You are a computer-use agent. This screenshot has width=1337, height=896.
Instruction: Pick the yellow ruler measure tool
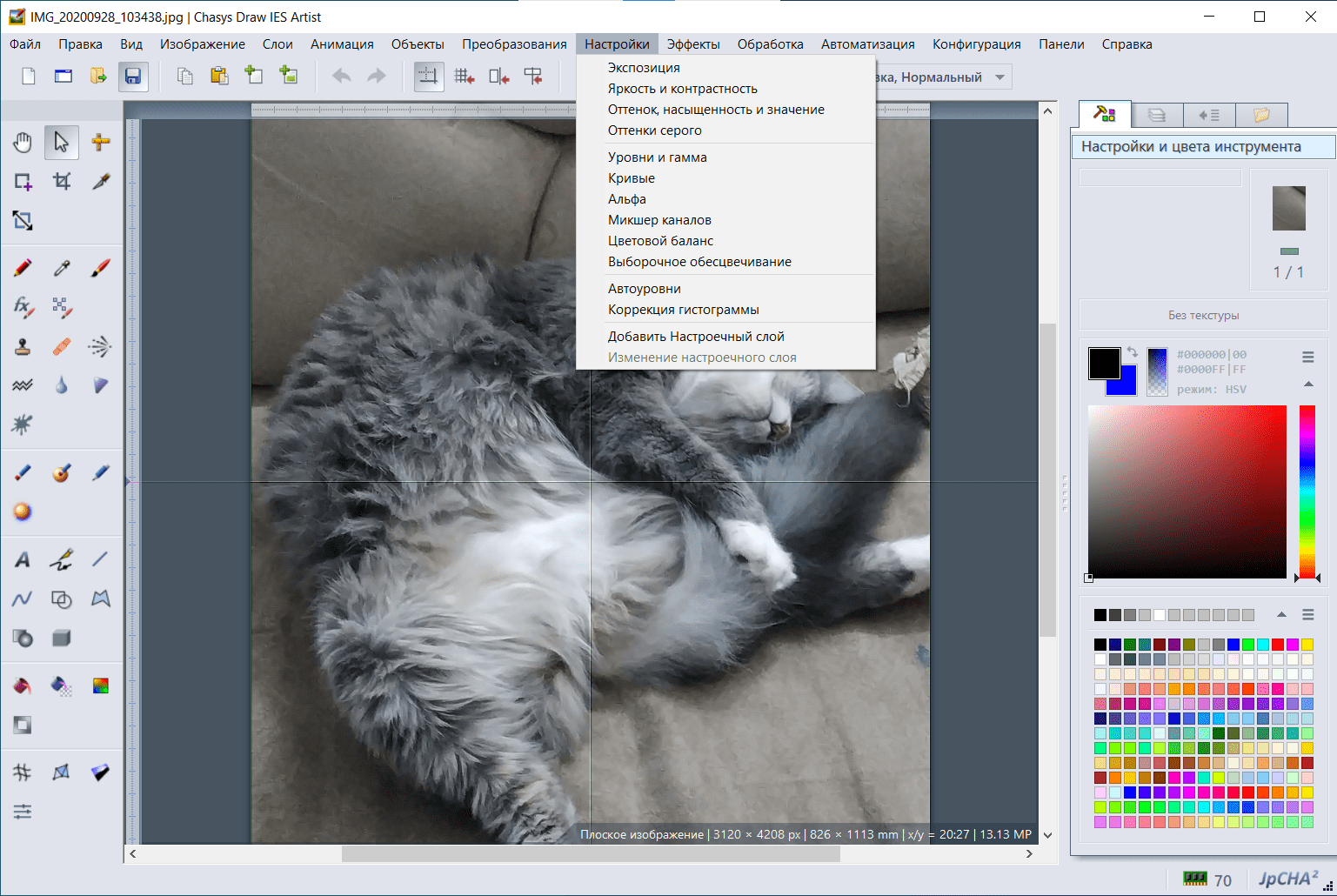pos(101,142)
